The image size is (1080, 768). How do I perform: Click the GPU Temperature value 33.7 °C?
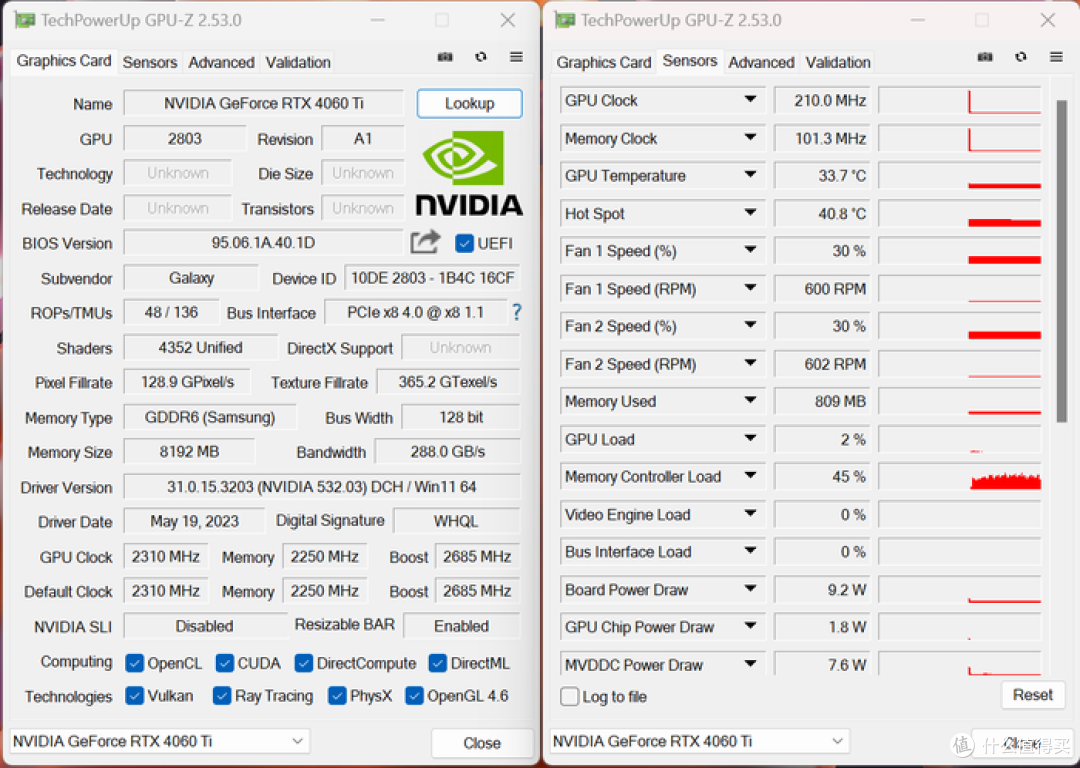(822, 176)
